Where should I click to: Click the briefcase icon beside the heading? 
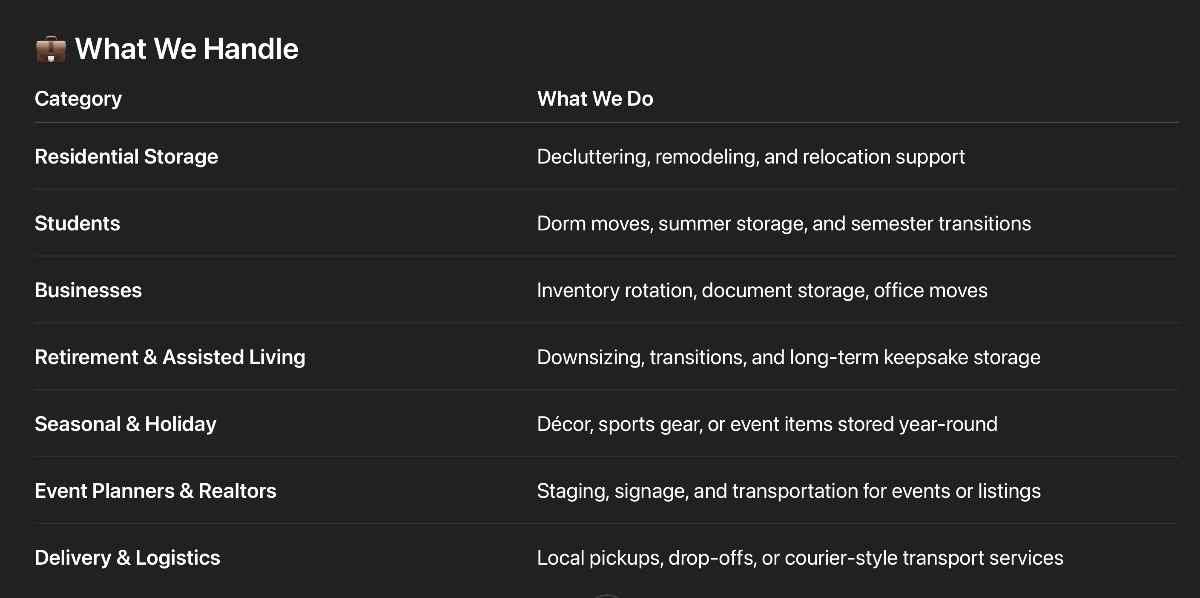click(x=50, y=49)
